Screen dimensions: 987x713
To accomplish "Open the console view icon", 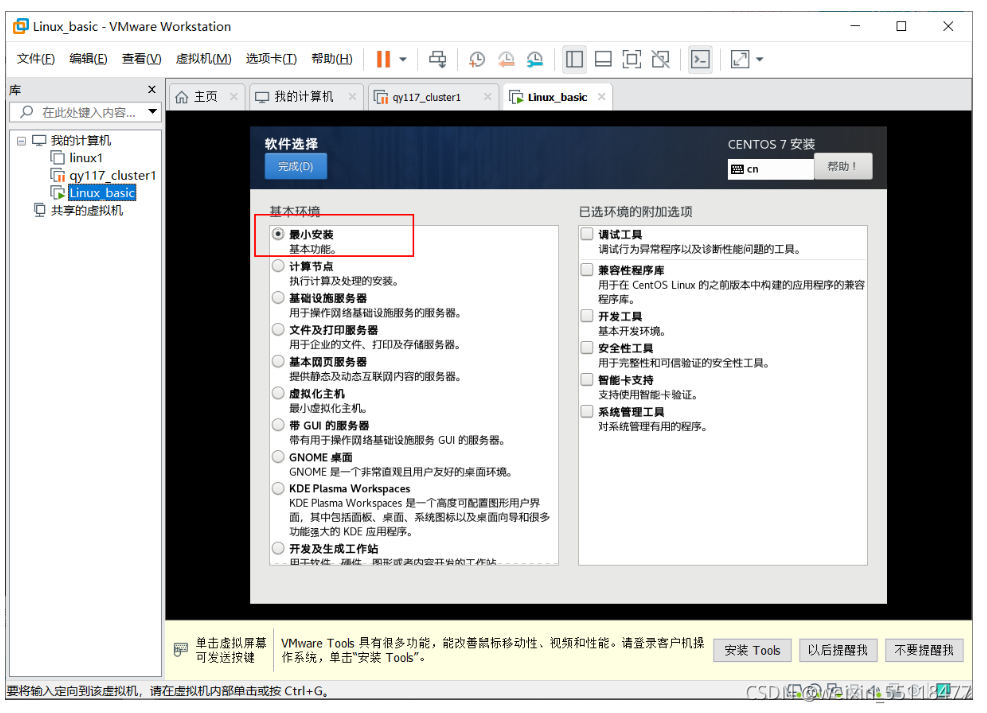I will click(700, 59).
